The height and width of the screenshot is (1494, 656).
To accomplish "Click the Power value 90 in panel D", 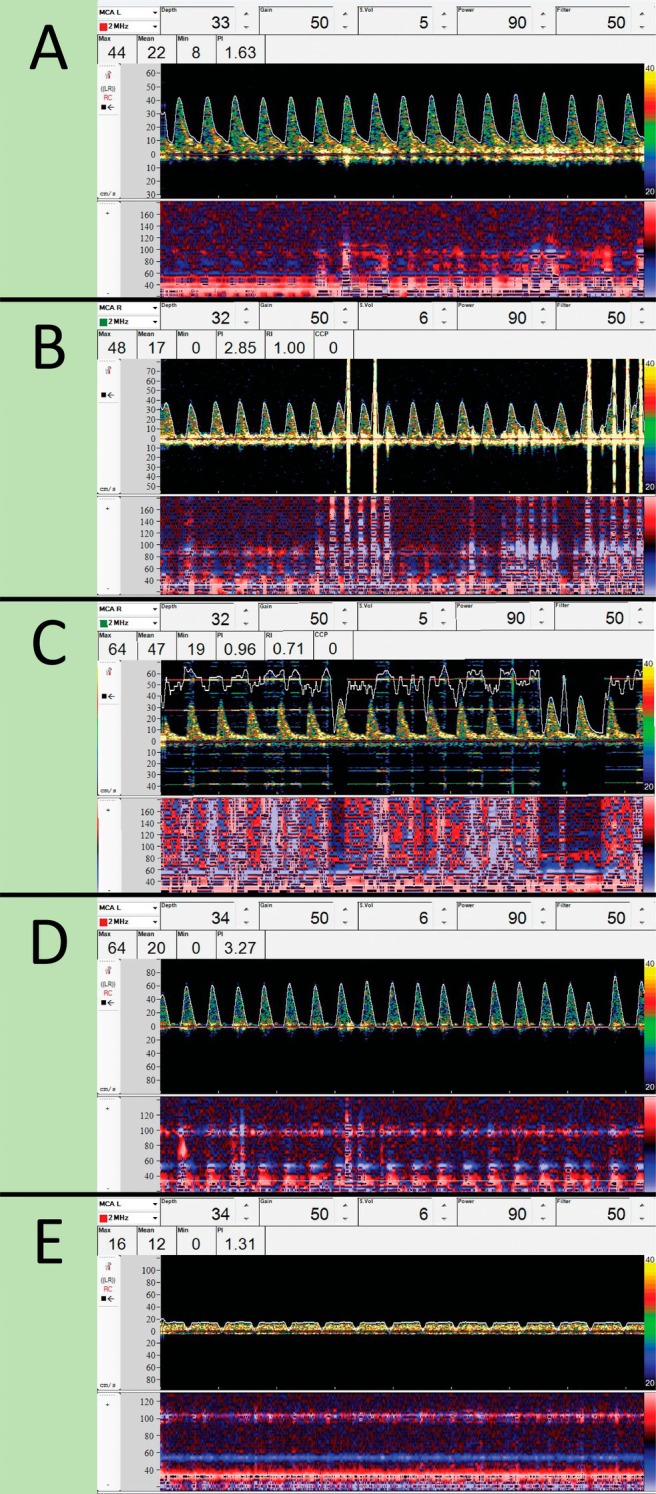I will pos(515,917).
